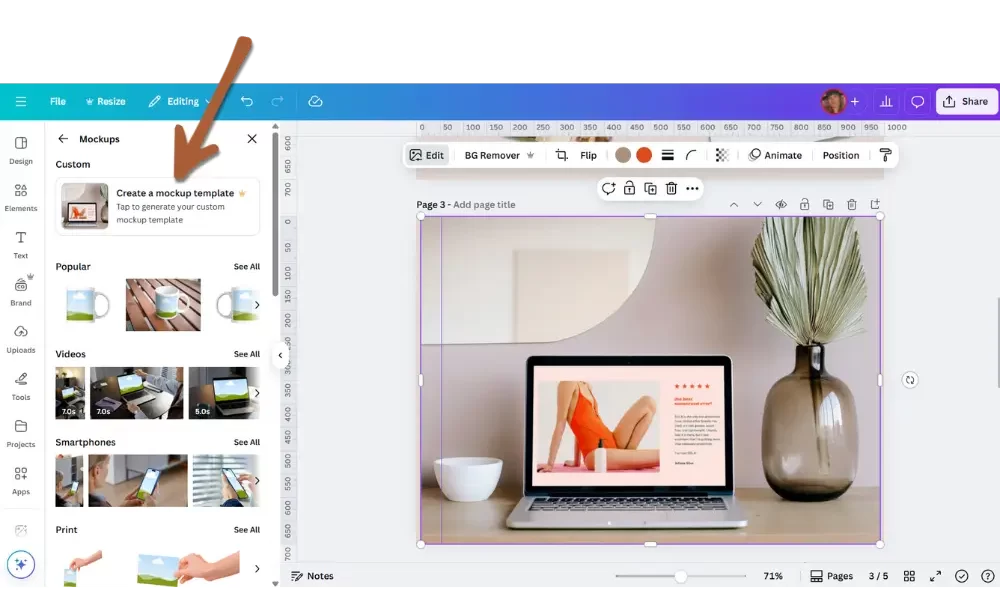
Task: Click See All next to Smartphones mockups
Action: click(246, 441)
